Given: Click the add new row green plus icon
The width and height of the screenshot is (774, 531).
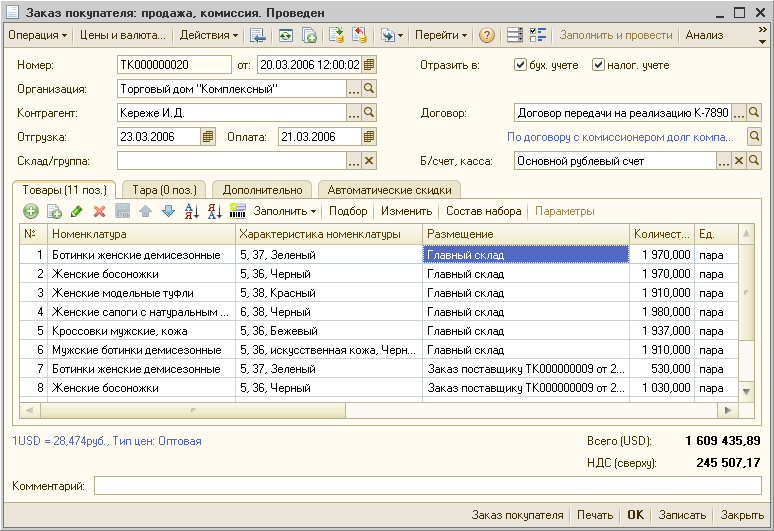Looking at the screenshot, I should coord(31,211).
